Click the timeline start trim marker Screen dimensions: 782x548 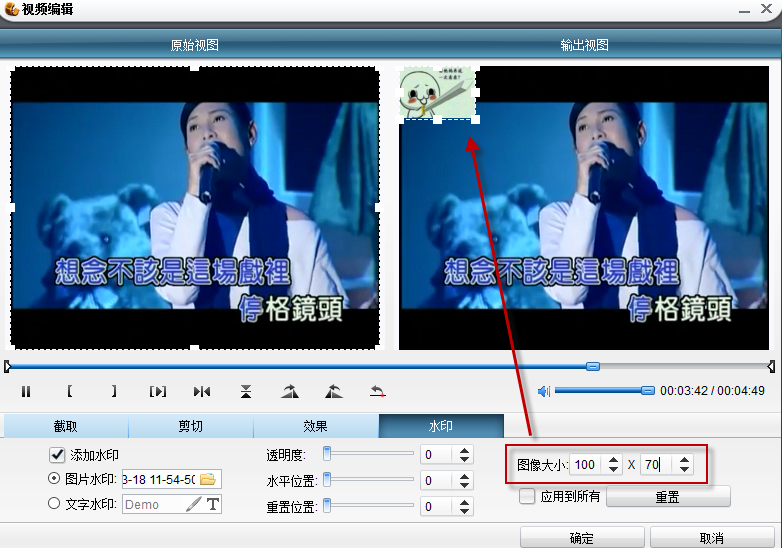pyautogui.click(x=7, y=367)
